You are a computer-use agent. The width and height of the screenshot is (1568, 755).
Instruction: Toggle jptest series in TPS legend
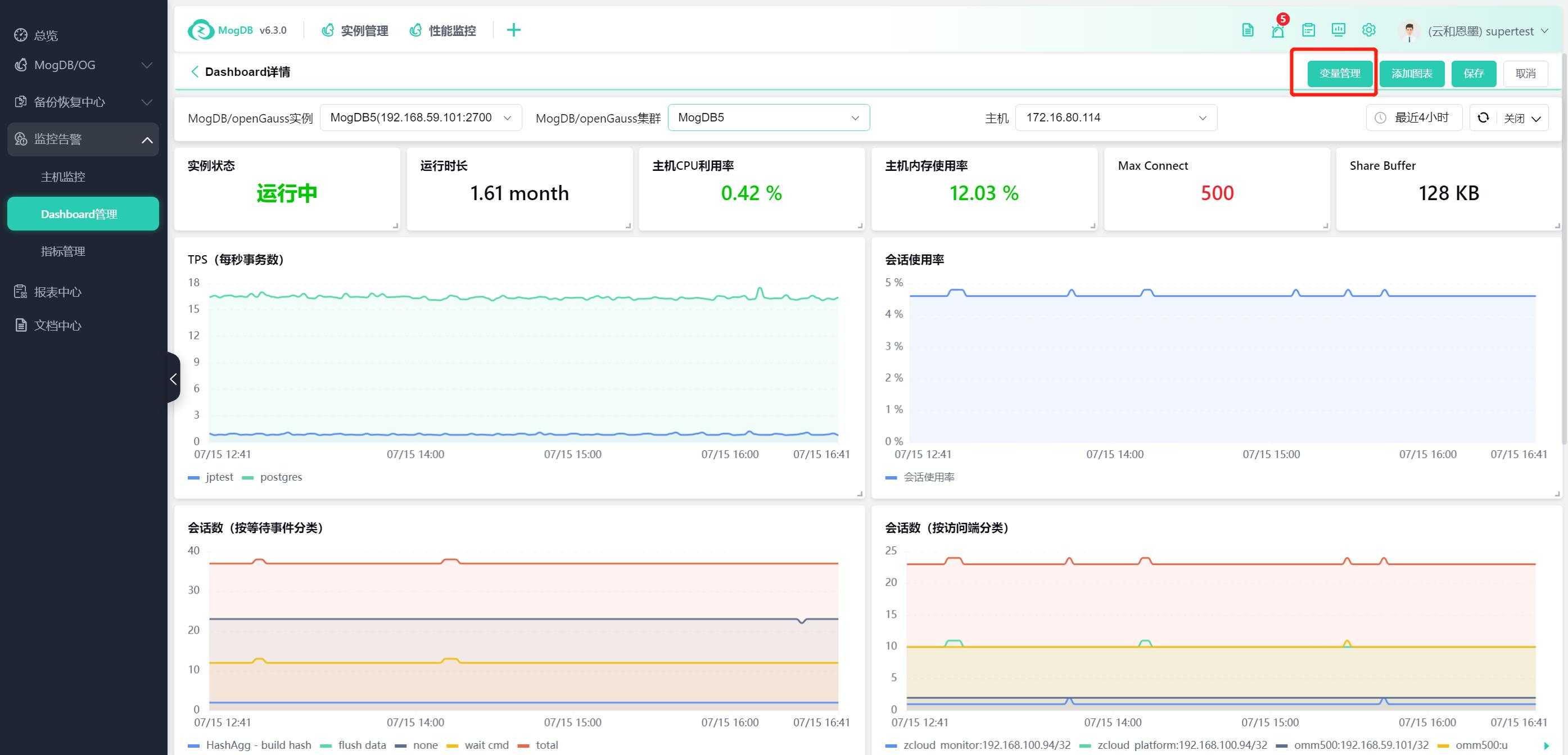211,477
